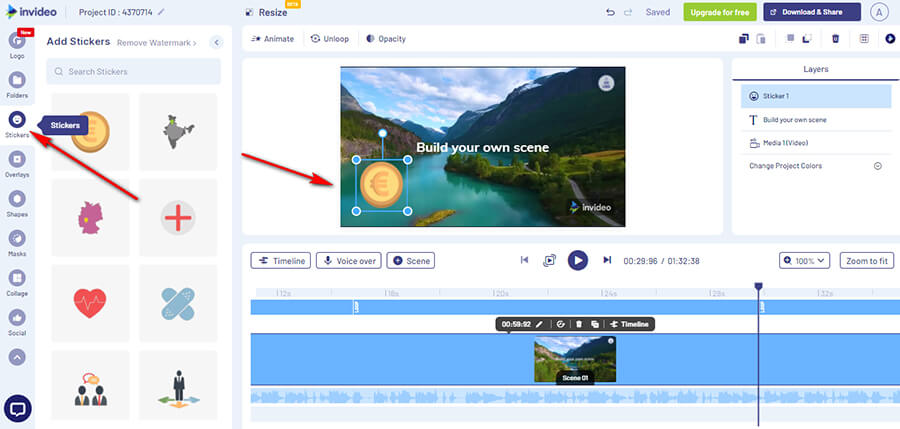Click the undo arrow
Image resolution: width=900 pixels, height=429 pixels.
pos(610,12)
